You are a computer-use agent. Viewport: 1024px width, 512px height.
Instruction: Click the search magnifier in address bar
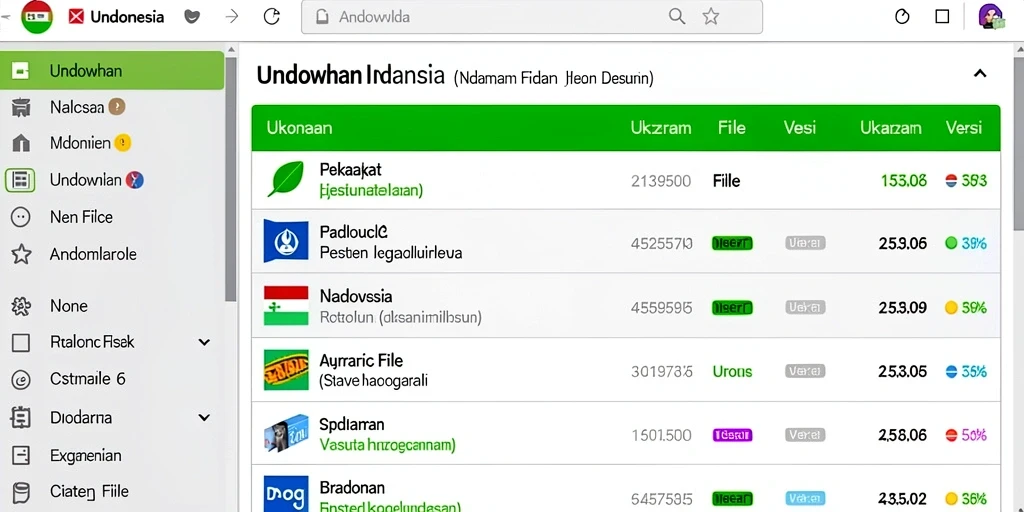coord(677,17)
